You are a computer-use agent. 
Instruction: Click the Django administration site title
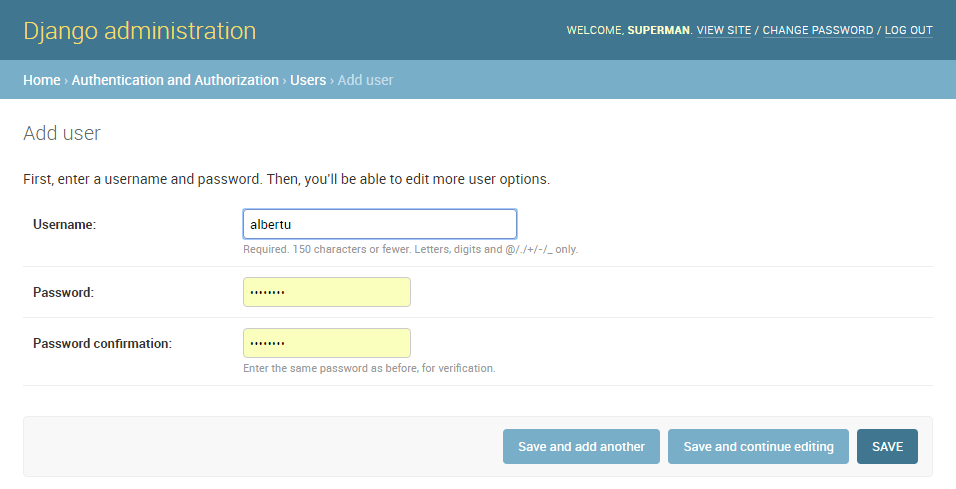[139, 31]
